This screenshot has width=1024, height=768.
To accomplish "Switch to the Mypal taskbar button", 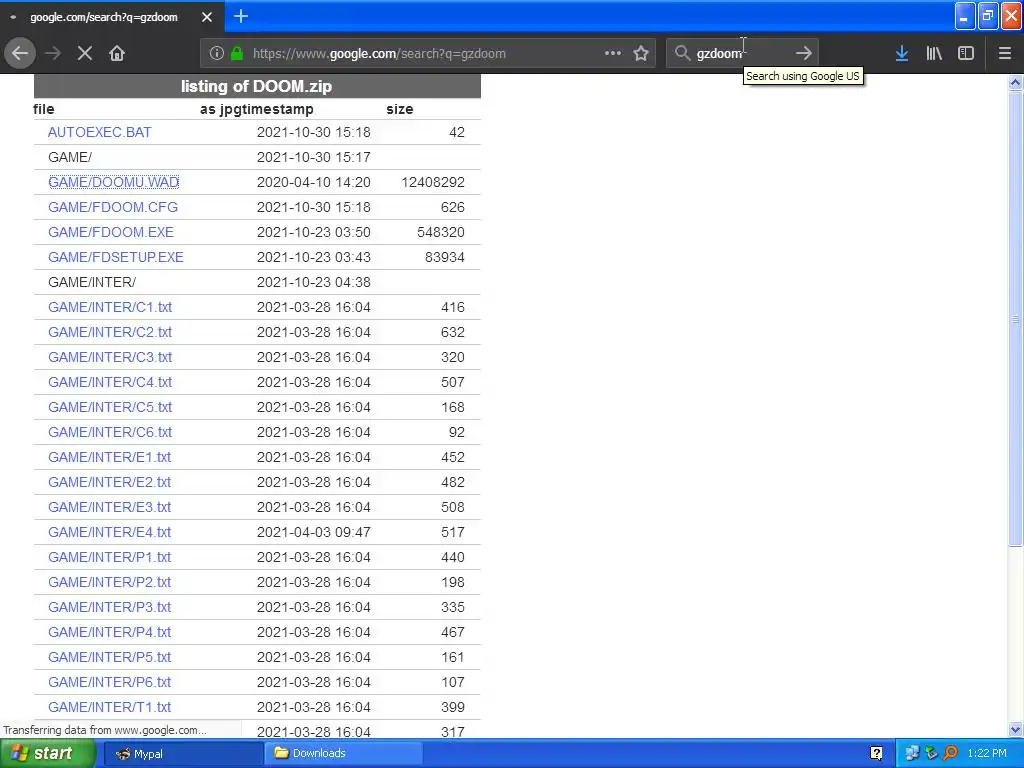I will 183,754.
